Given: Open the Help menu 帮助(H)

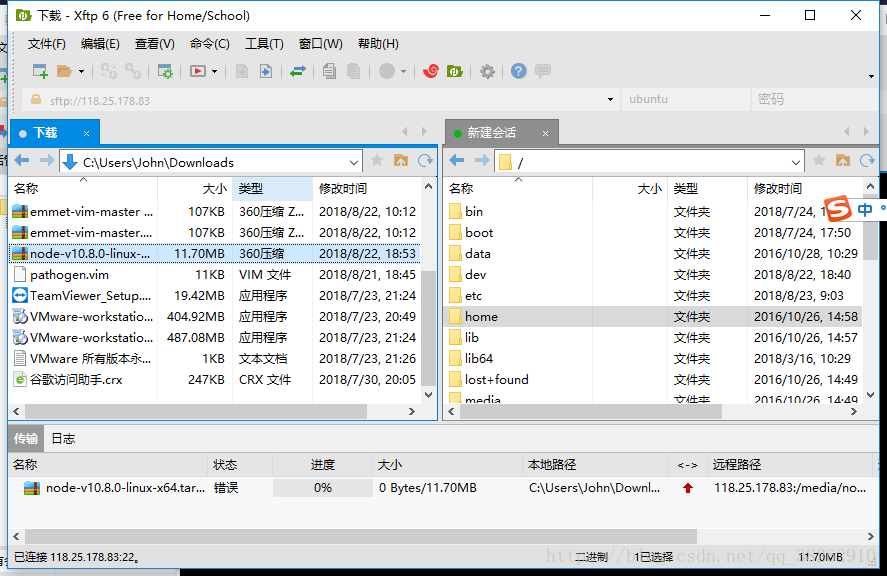Looking at the screenshot, I should click(x=378, y=44).
